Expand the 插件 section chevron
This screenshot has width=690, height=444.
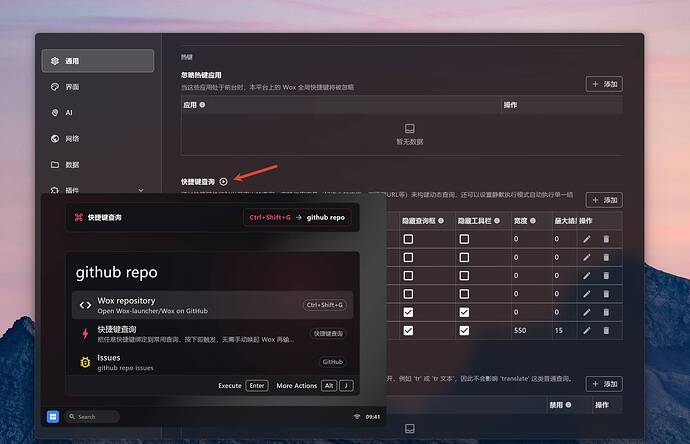click(x=141, y=191)
